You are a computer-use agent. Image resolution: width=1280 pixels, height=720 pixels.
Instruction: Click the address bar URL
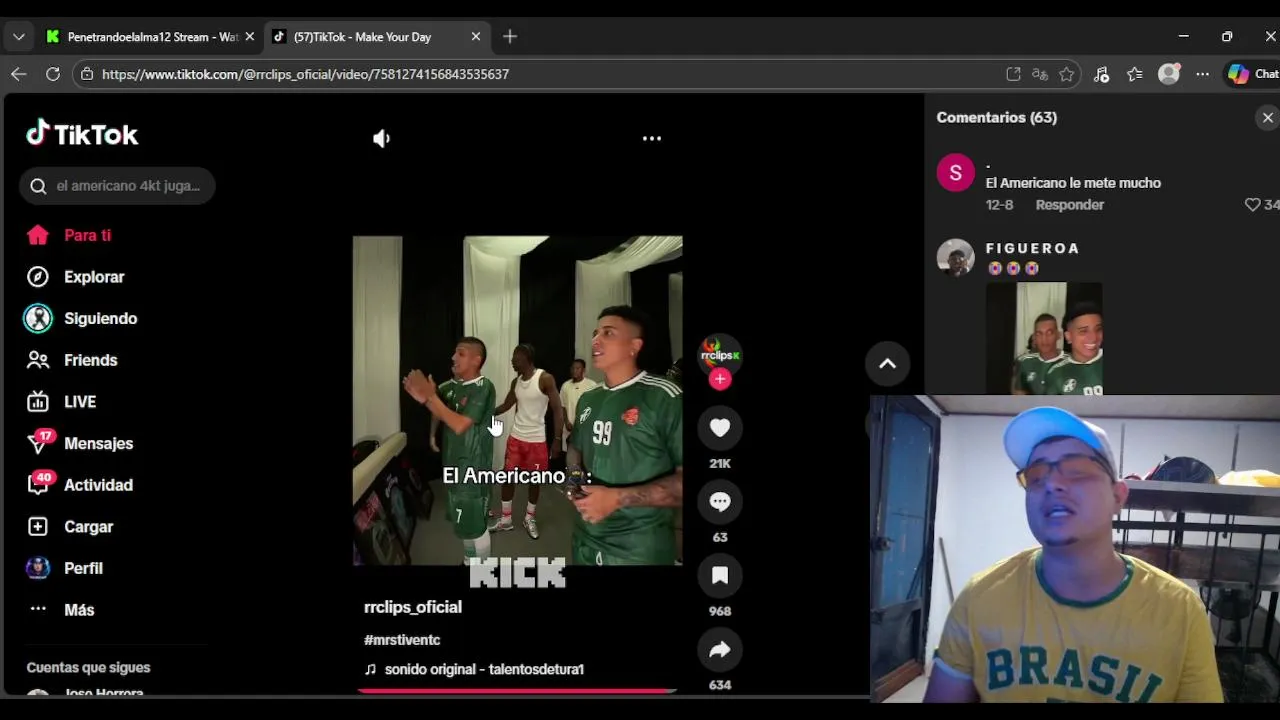(x=305, y=74)
